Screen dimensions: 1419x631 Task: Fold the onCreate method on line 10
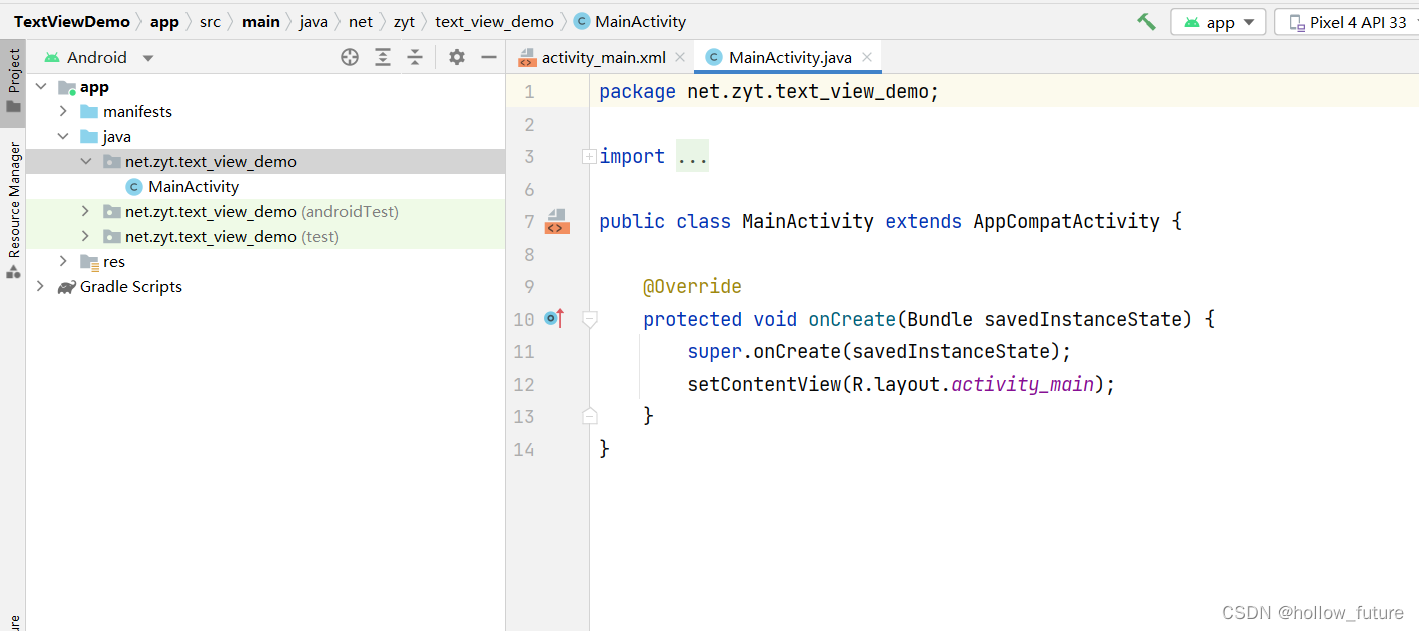tap(590, 319)
